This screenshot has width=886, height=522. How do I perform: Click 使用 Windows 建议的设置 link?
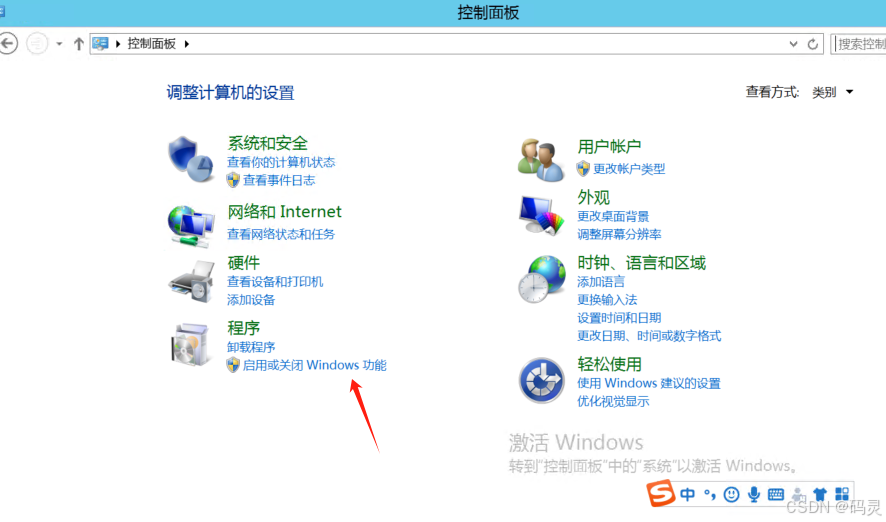click(x=649, y=383)
